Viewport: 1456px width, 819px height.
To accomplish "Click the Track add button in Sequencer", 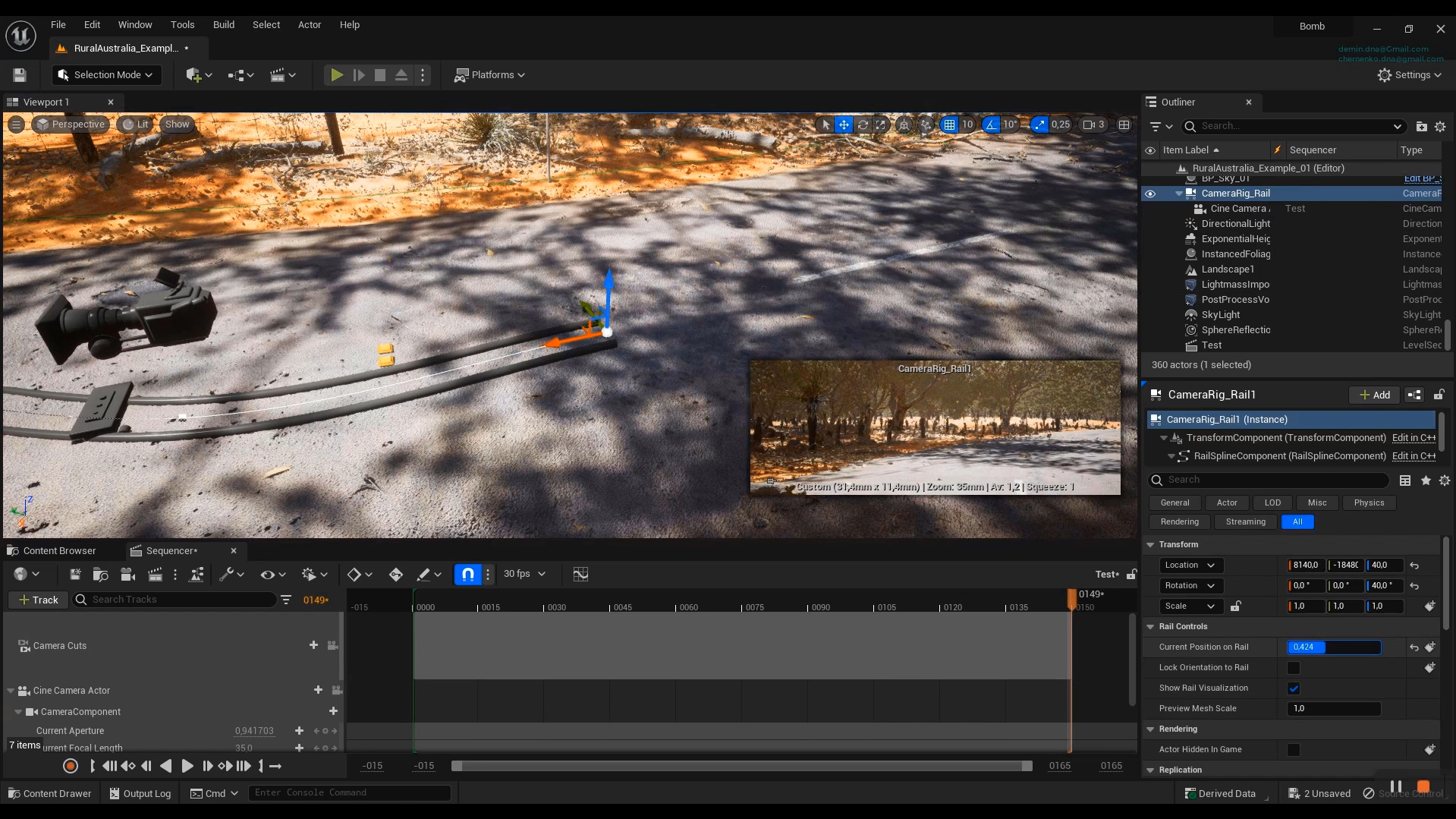I will [39, 600].
